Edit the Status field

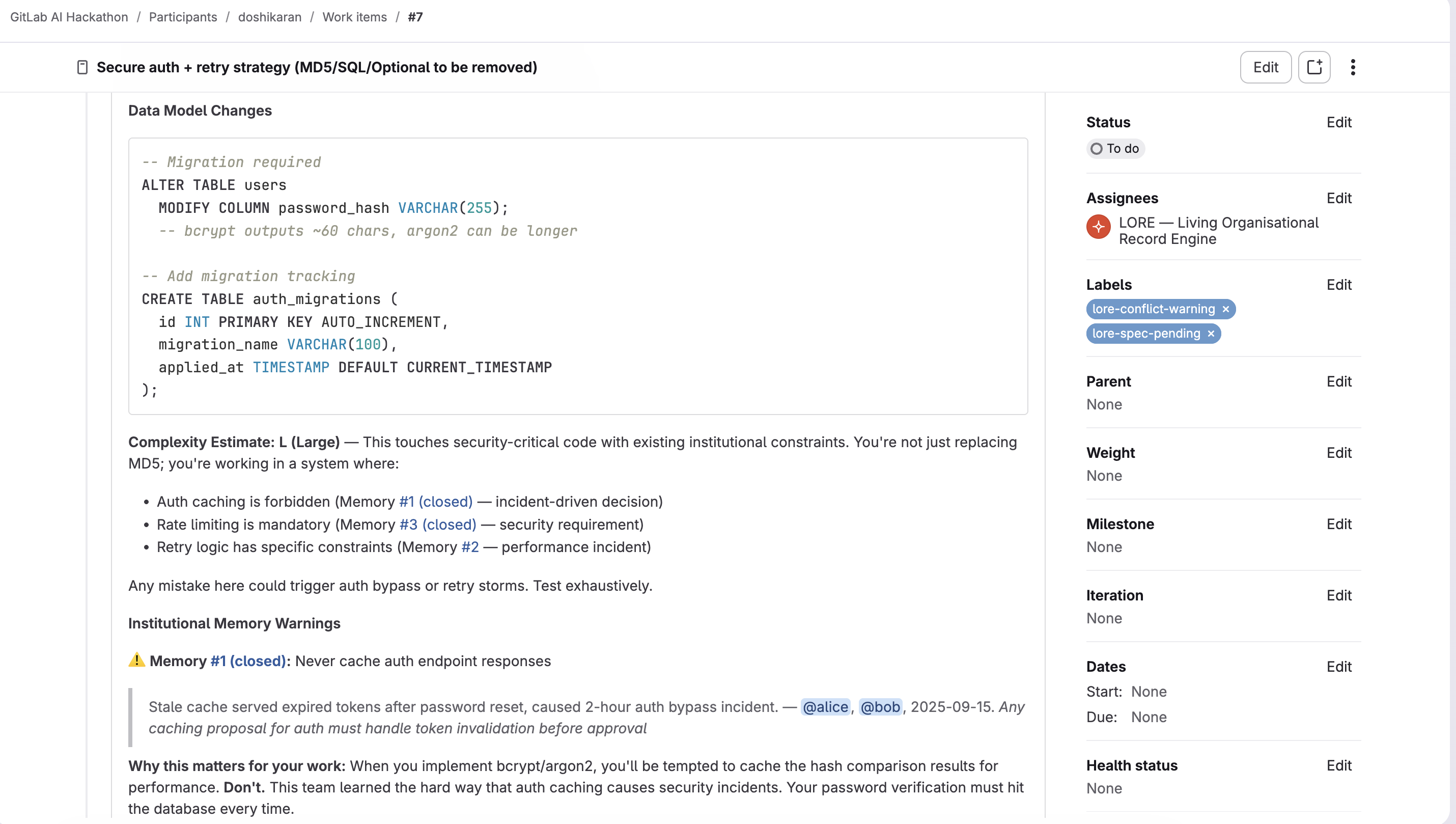coord(1338,122)
